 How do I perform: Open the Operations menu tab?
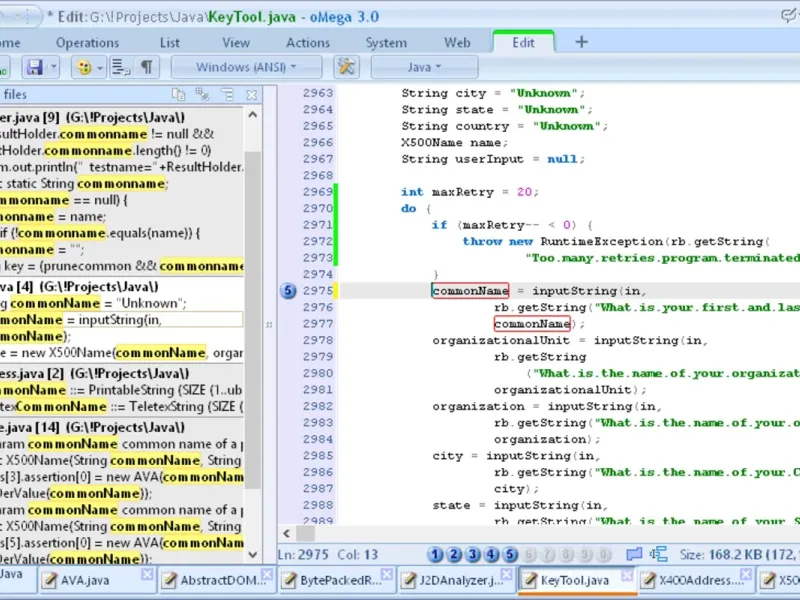[x=87, y=43]
